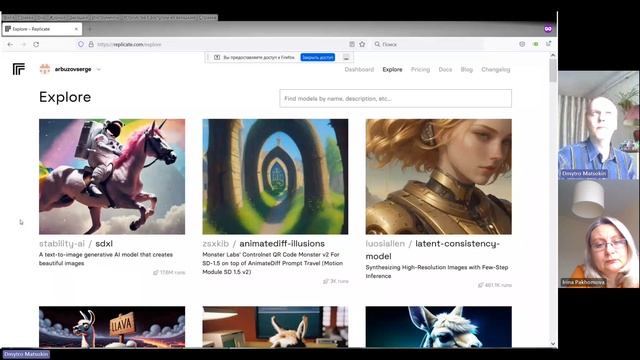The width and height of the screenshot is (640, 360).
Task: Click the green extension icon in the toolbar
Action: (536, 44)
